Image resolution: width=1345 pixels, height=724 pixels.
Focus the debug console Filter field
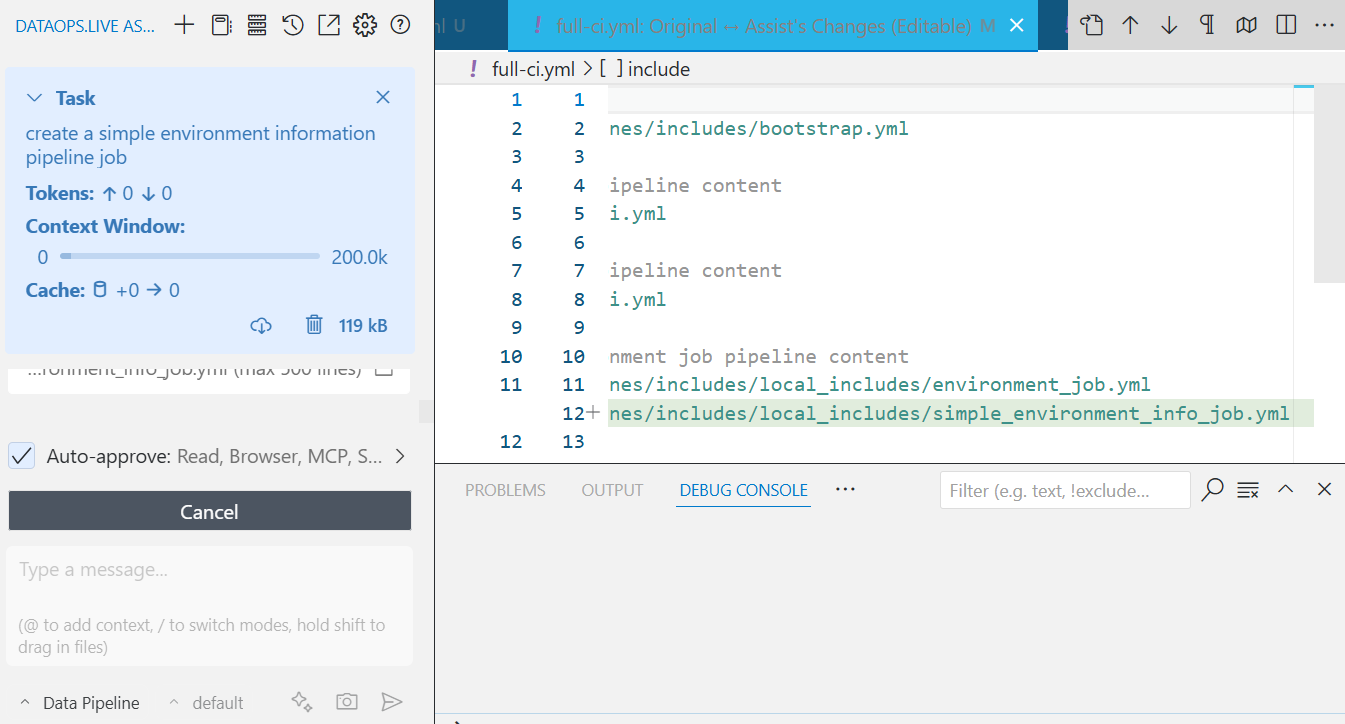click(x=1065, y=490)
